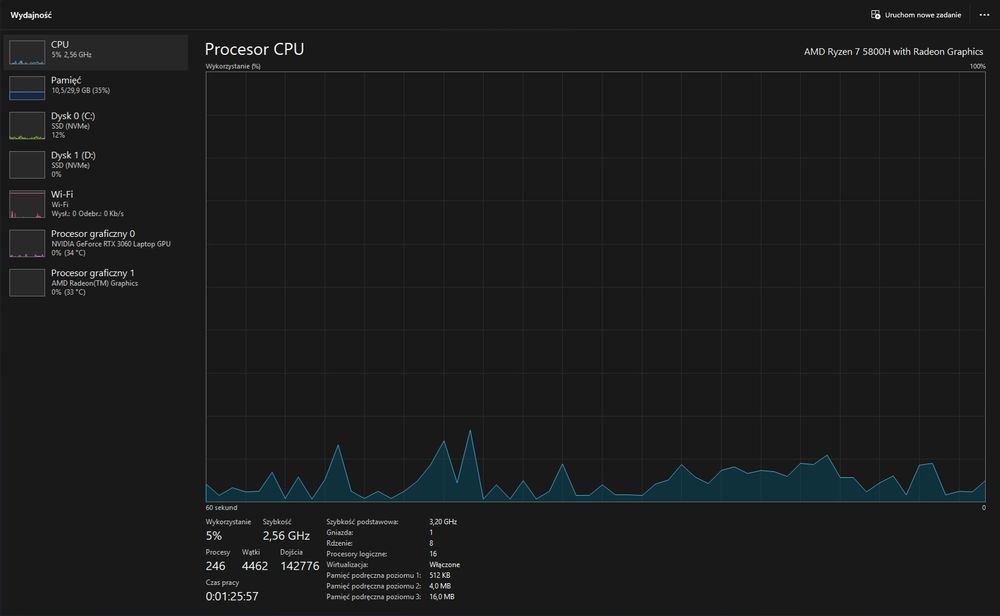Select Dysk 0 (C:) graph icon
The height and width of the screenshot is (616, 1000).
[27, 126]
